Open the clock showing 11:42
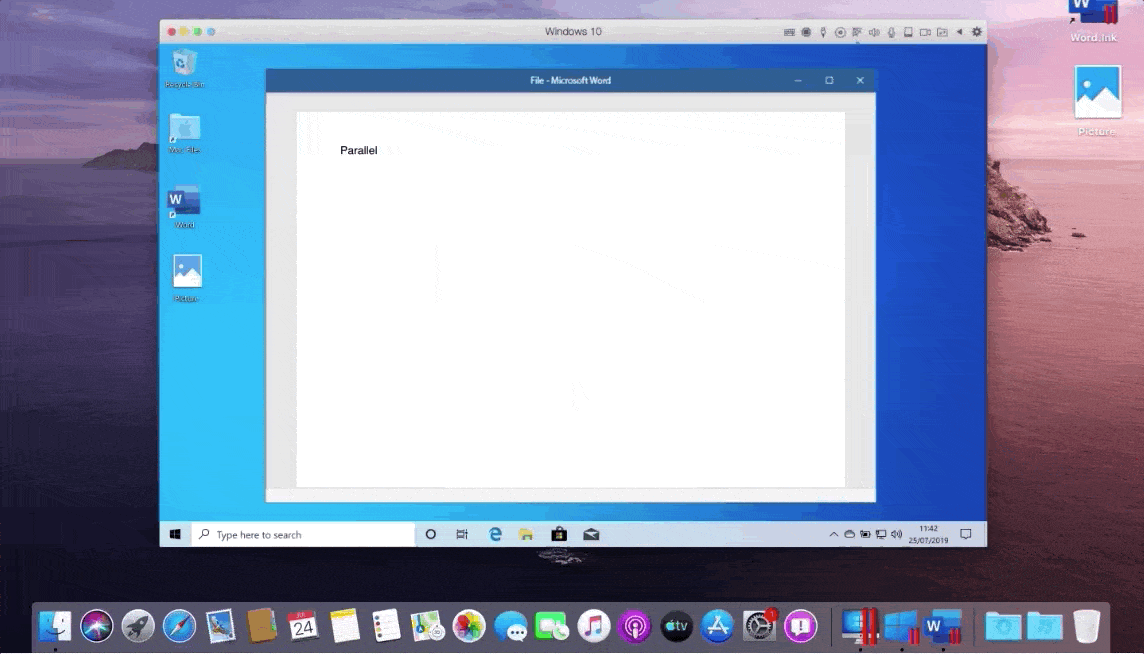 click(x=928, y=534)
